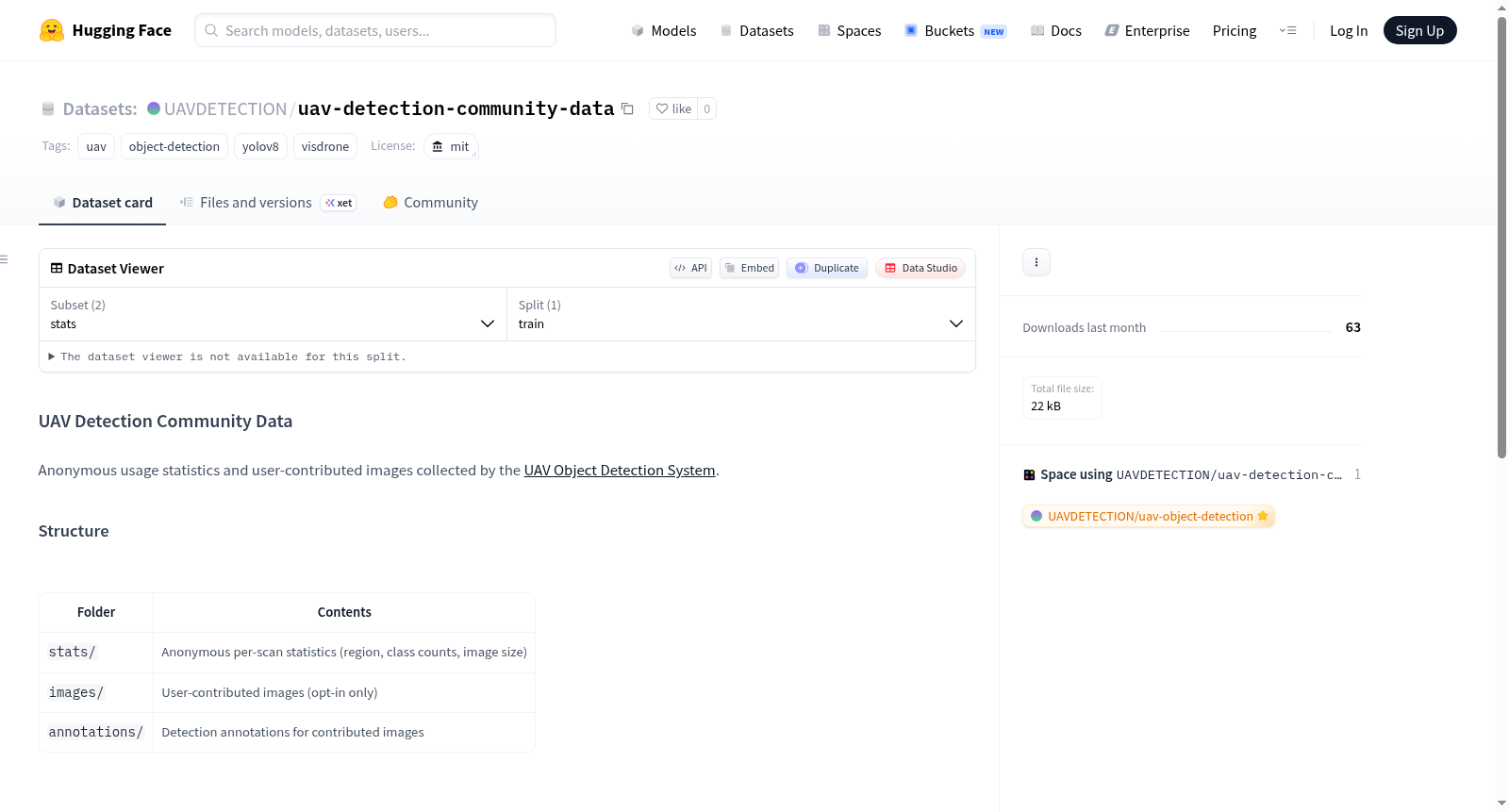Open the more navigation options menu
The image size is (1509, 812).
[1287, 30]
